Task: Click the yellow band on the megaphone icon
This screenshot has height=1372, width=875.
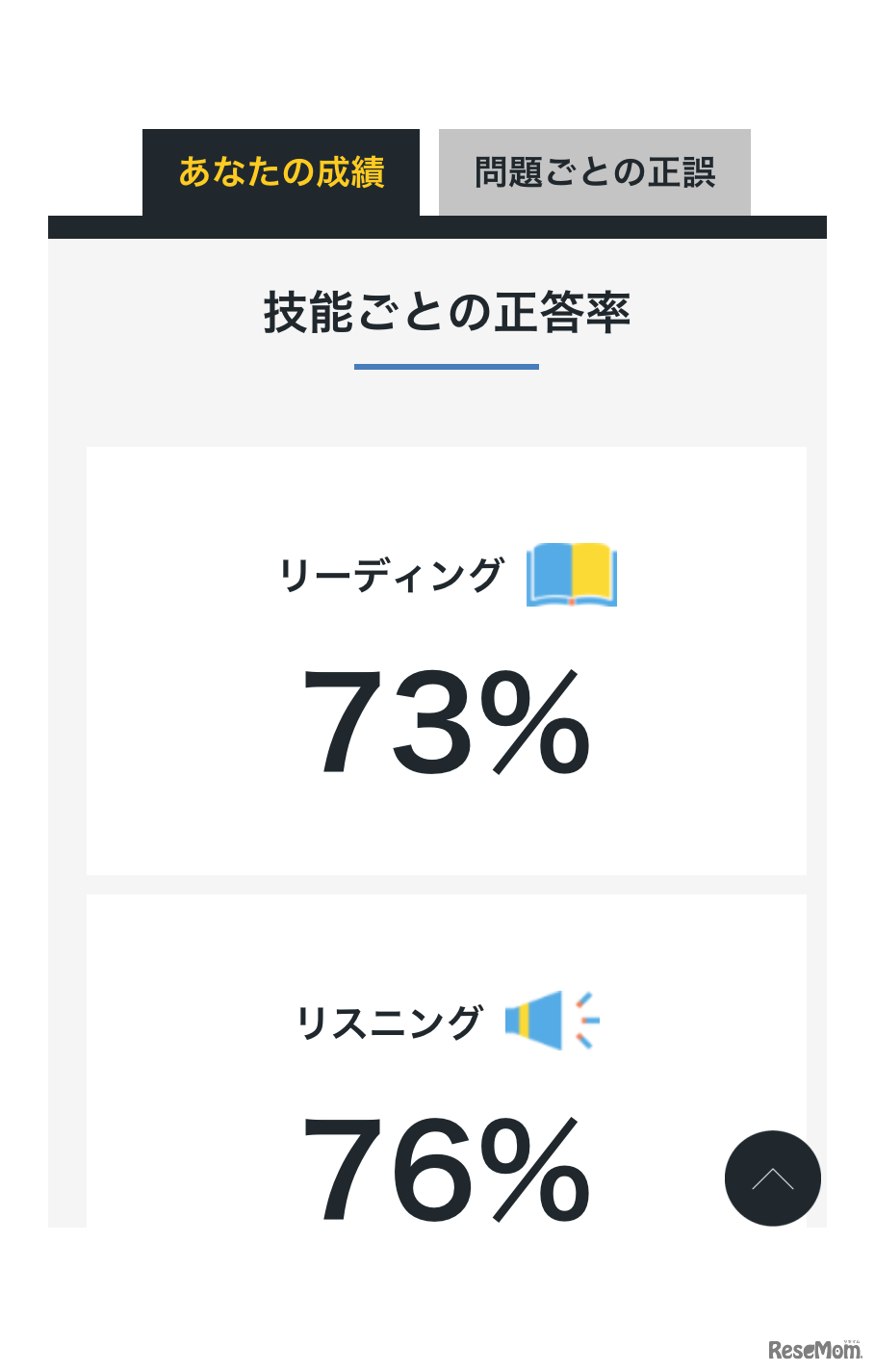Action: 523,1020
